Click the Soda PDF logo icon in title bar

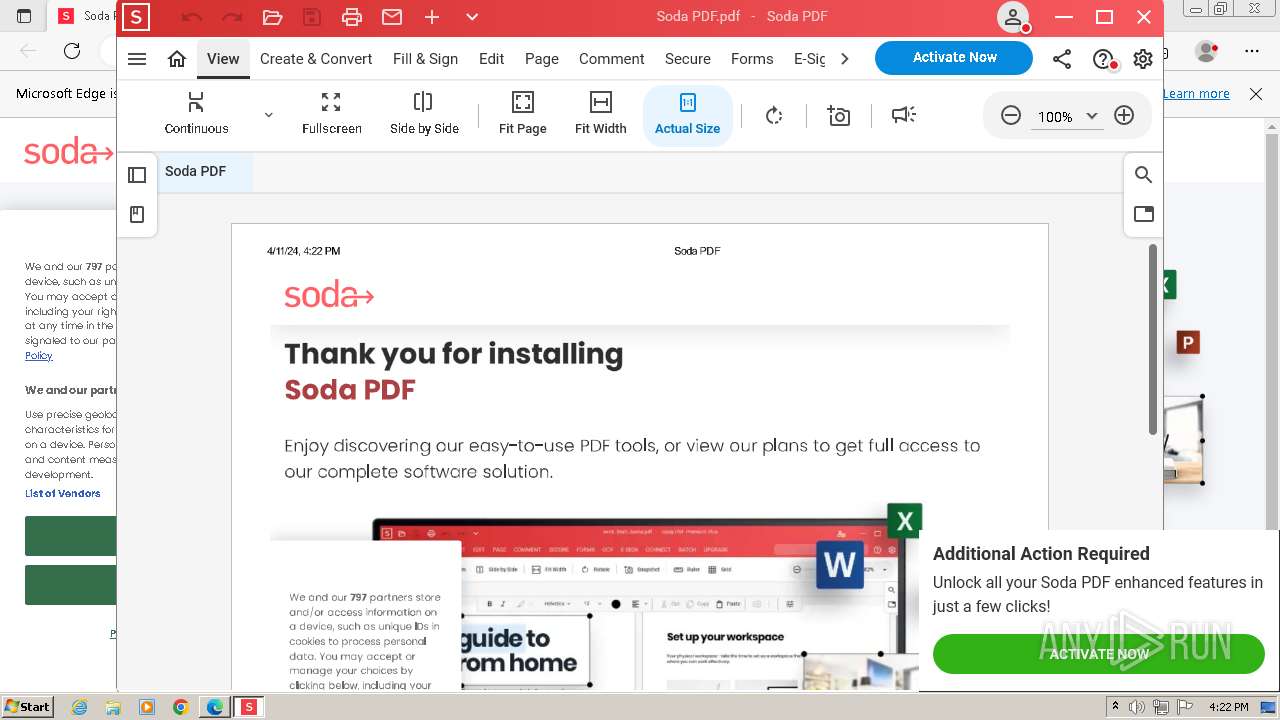coord(136,16)
